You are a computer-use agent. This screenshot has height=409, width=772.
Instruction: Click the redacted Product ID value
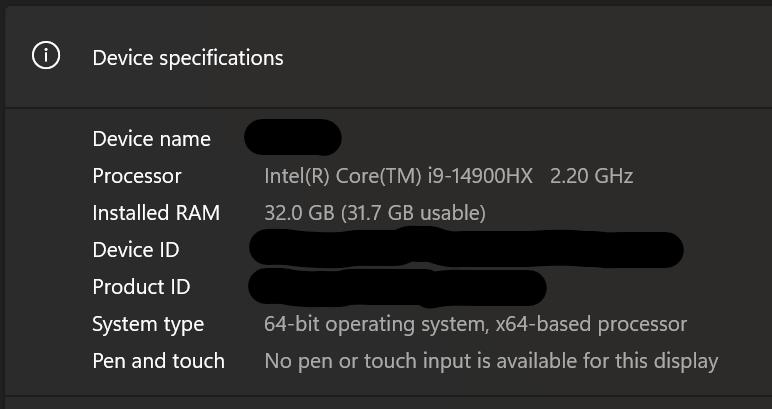click(397, 287)
